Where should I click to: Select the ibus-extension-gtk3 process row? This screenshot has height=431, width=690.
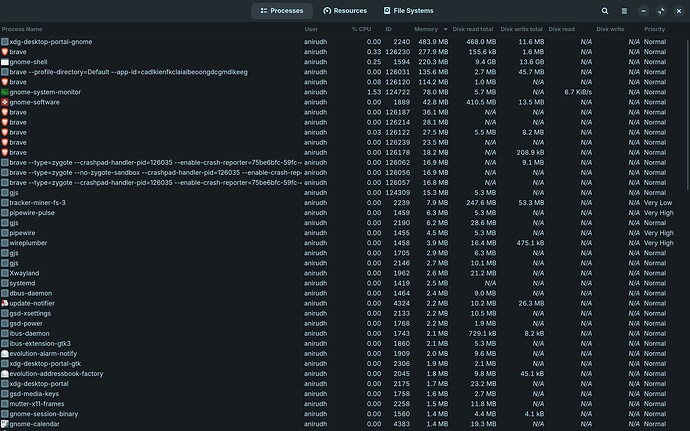click(343, 343)
